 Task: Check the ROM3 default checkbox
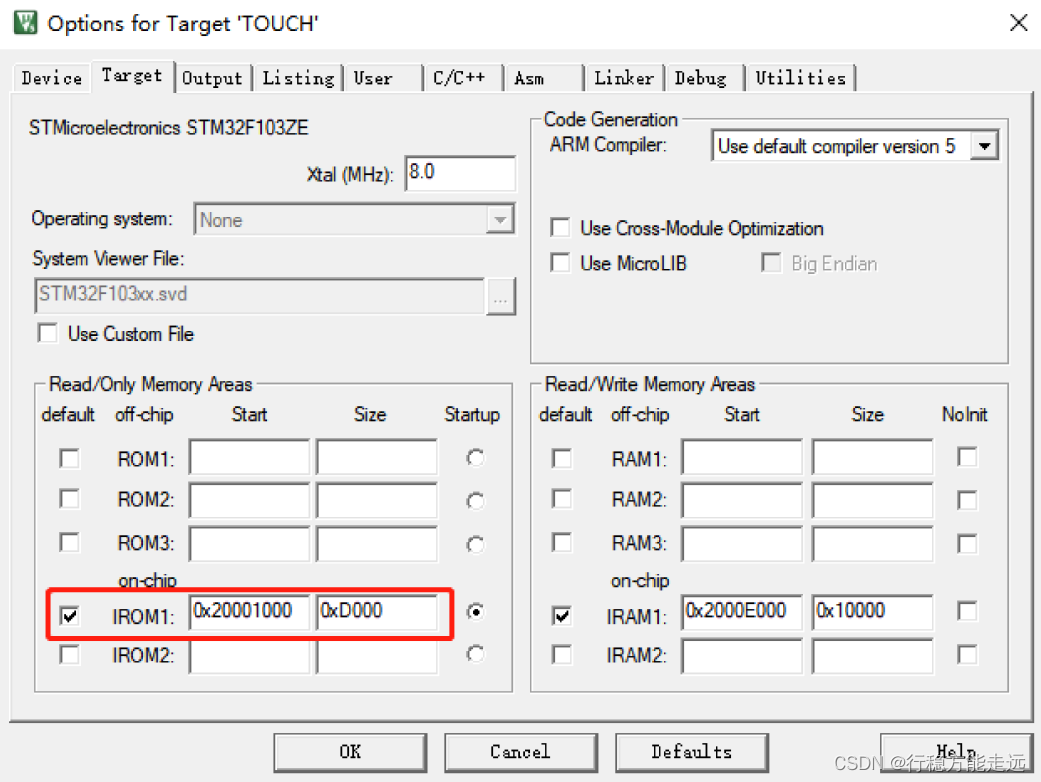(69, 542)
